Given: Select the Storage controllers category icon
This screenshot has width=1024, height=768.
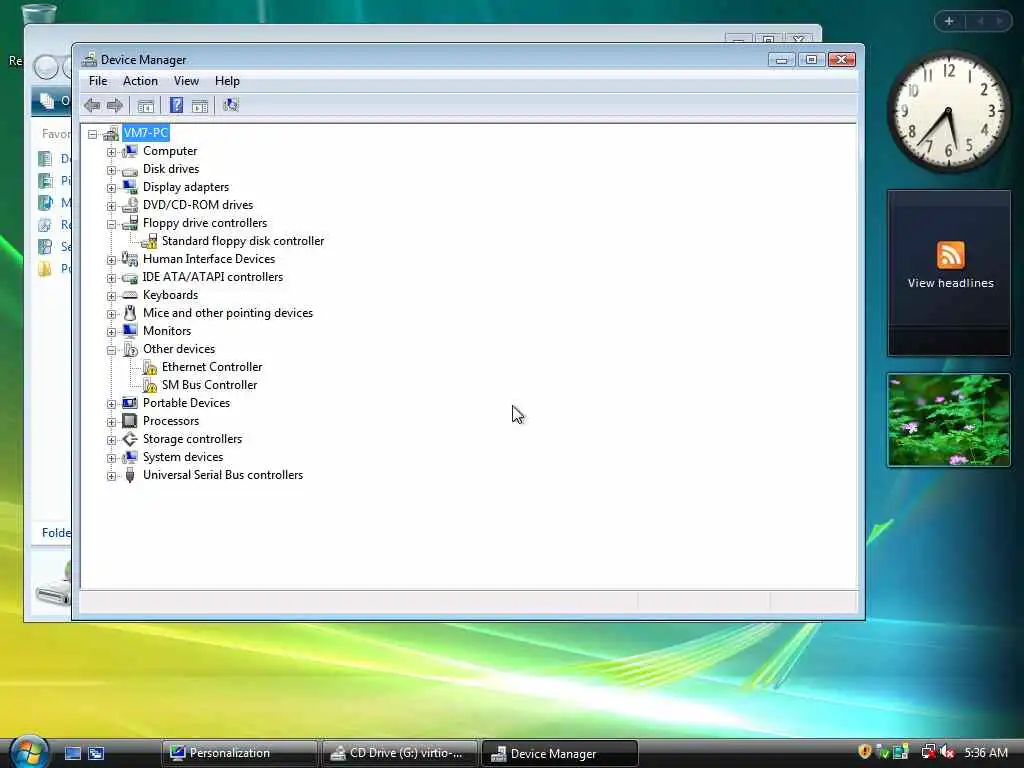Looking at the screenshot, I should [130, 439].
